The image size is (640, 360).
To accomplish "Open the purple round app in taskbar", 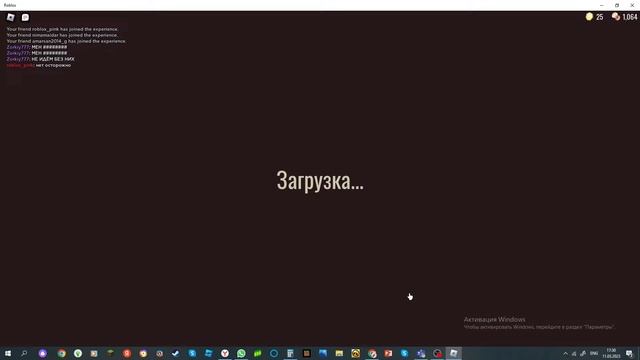I will coord(42,353).
